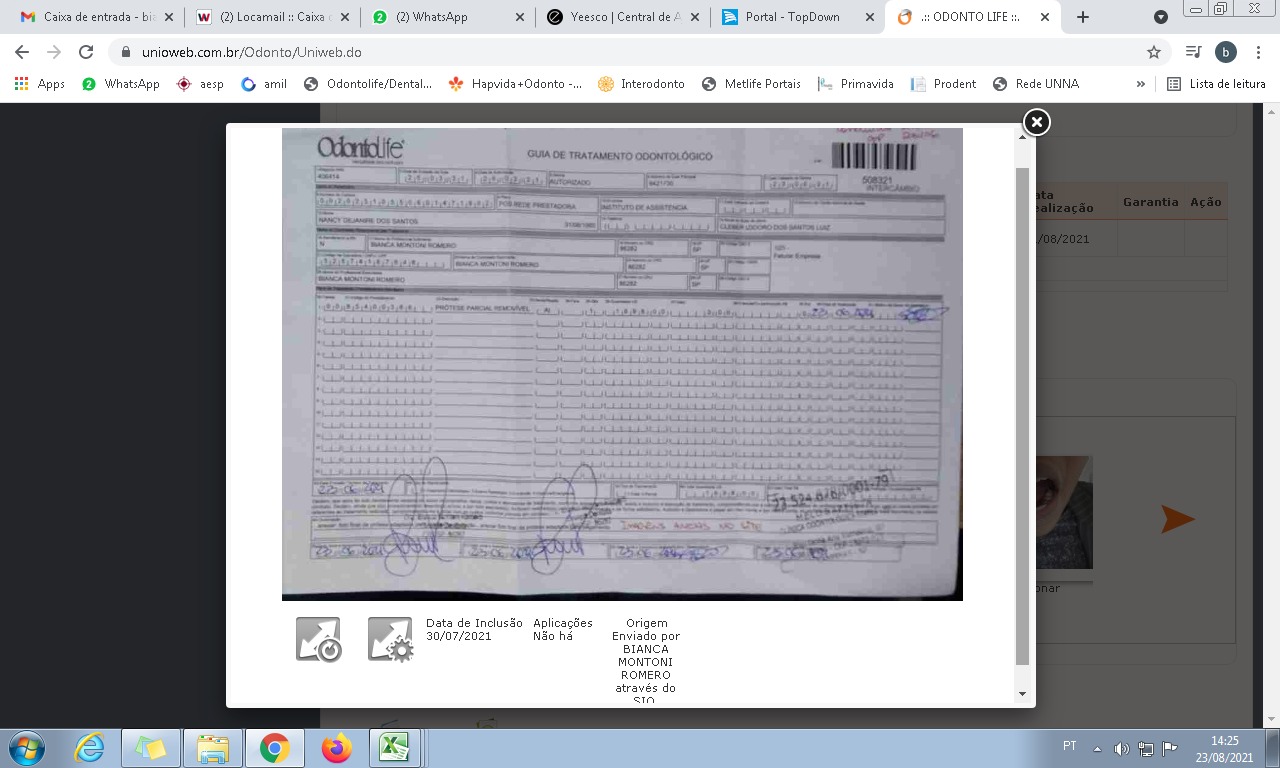Open the Action Center flag icon
Image resolution: width=1280 pixels, height=768 pixels.
[x=1169, y=748]
